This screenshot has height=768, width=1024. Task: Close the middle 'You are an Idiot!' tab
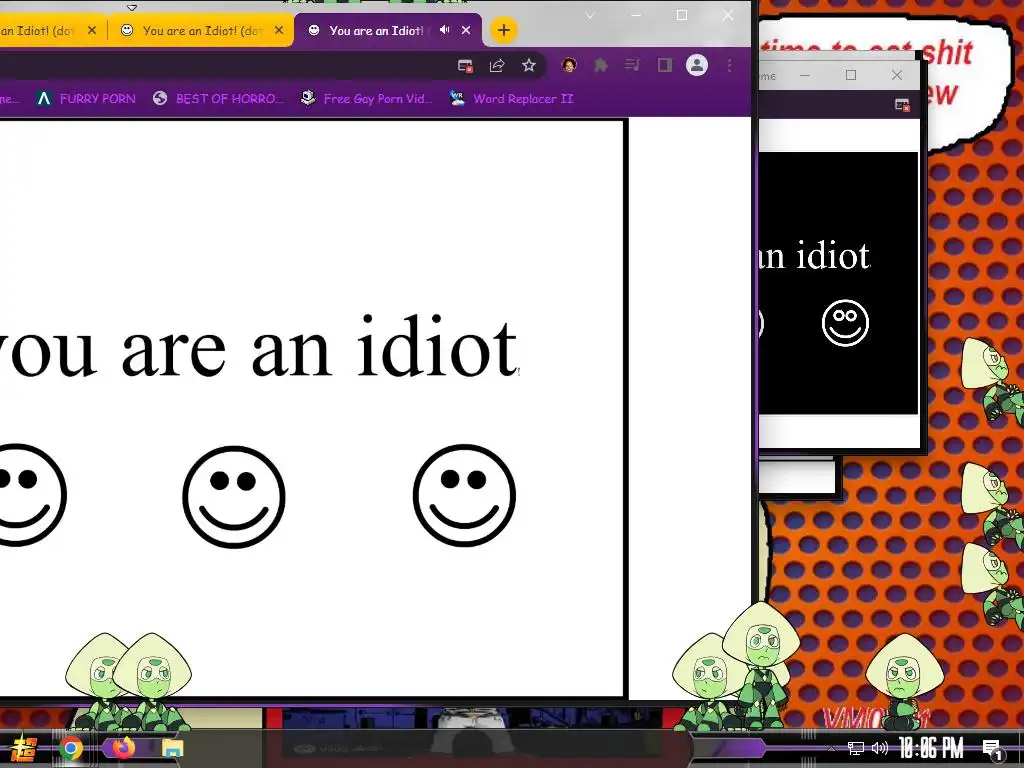pos(279,30)
